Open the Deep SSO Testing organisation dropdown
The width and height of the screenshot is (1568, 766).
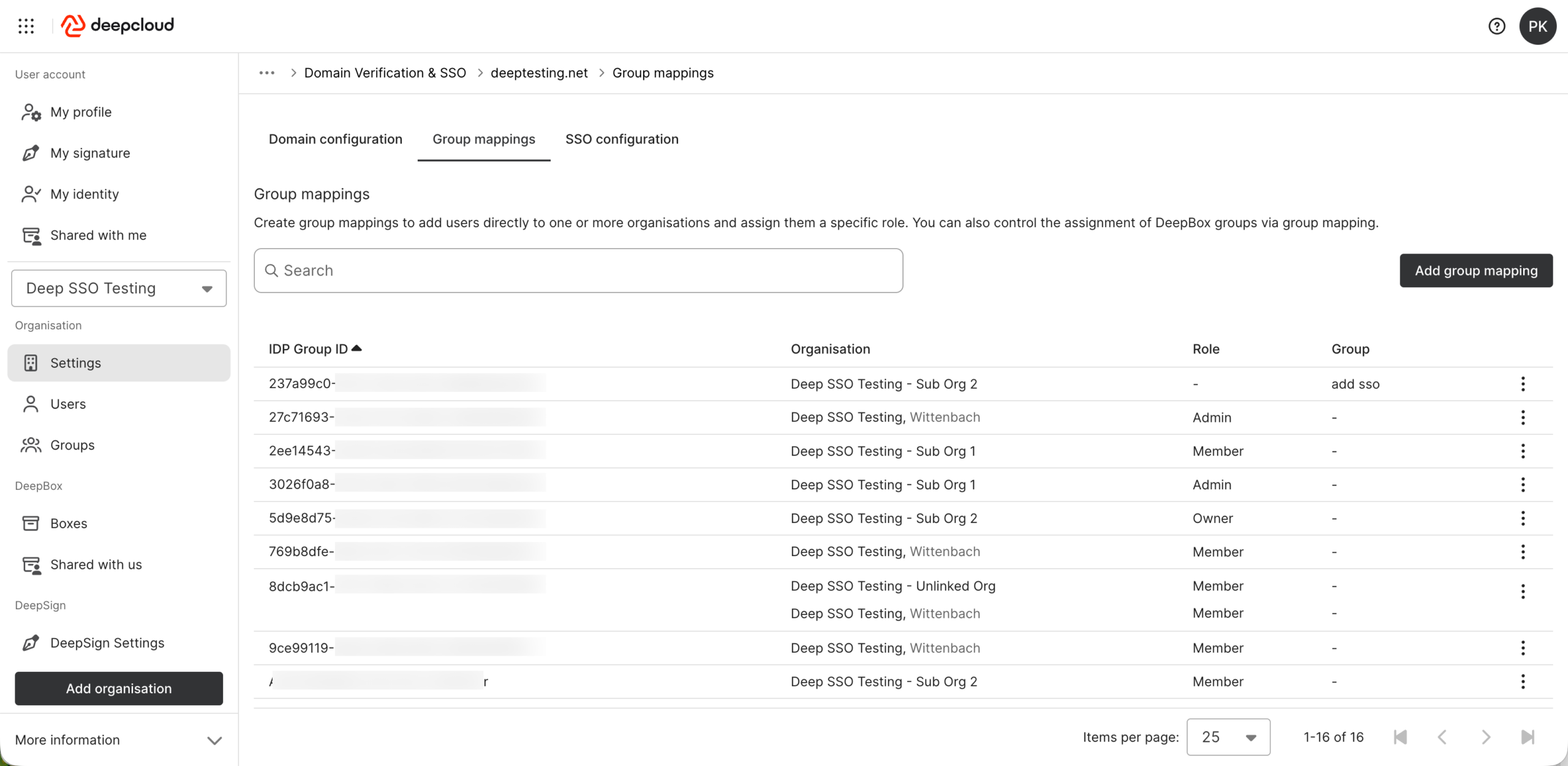(119, 288)
